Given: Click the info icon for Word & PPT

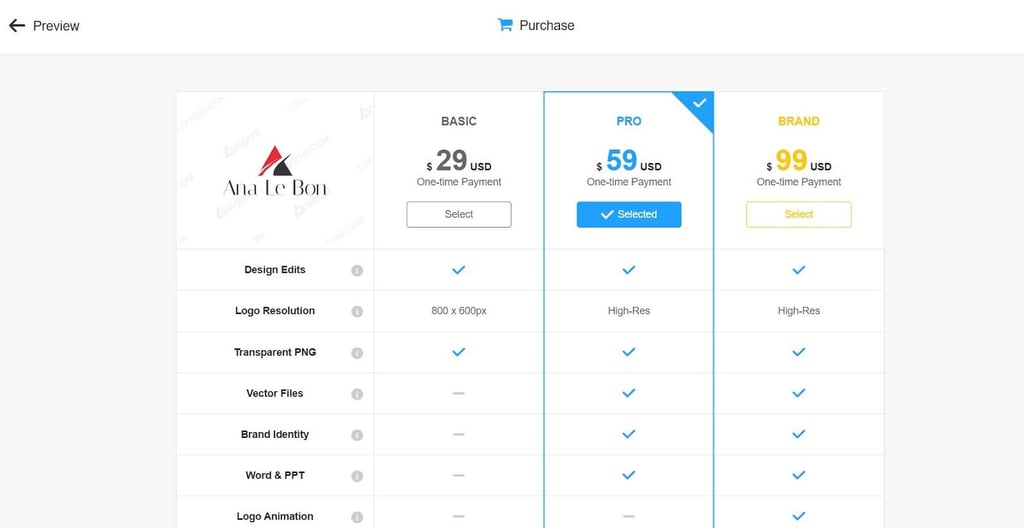Looking at the screenshot, I should [x=357, y=476].
